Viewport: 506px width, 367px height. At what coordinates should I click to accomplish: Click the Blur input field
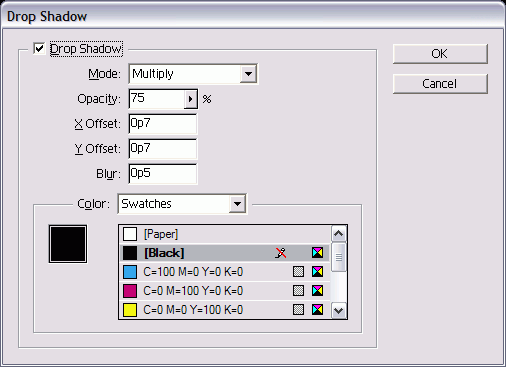pyautogui.click(x=163, y=174)
